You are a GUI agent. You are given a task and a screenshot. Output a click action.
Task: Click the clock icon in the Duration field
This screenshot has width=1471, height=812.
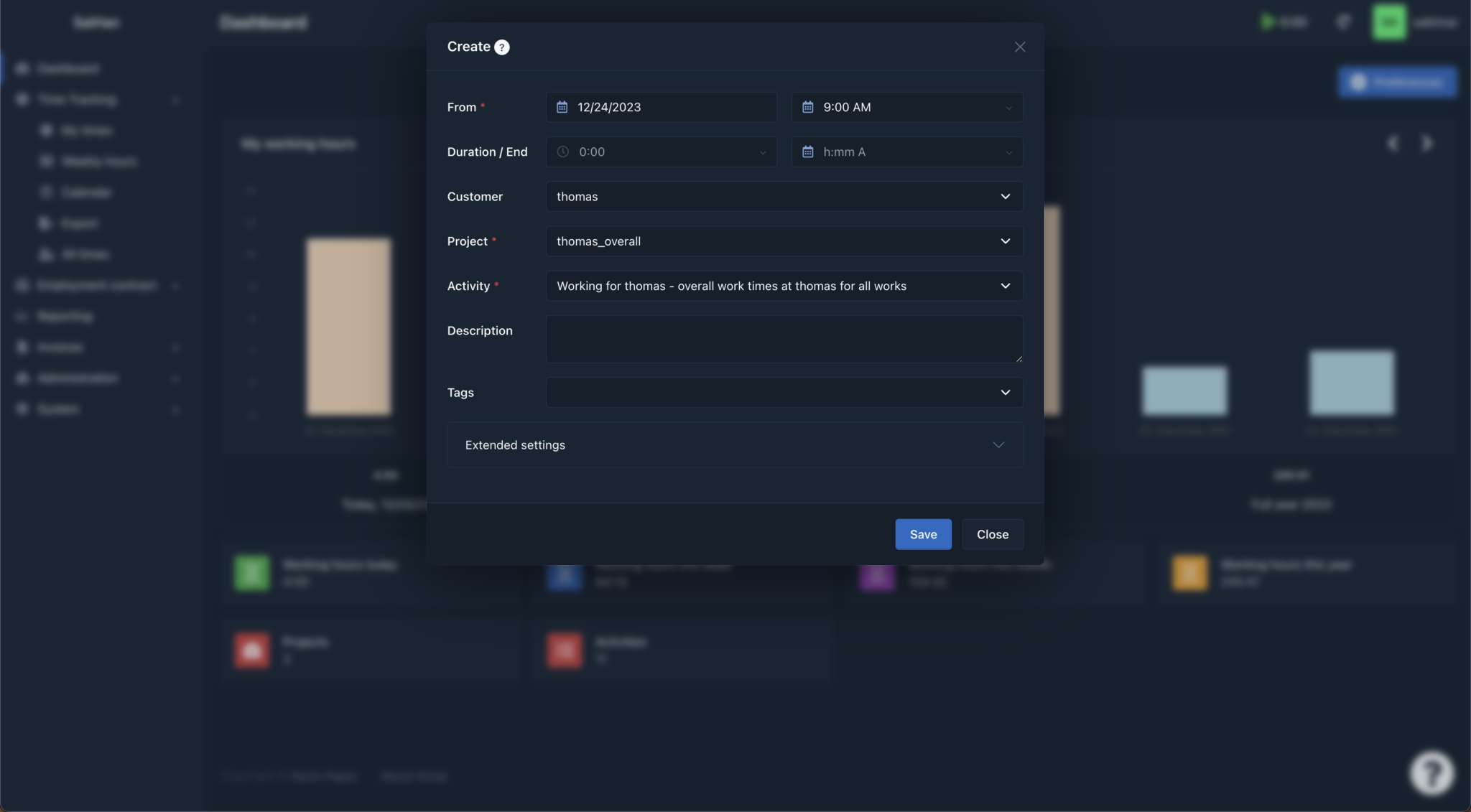564,151
